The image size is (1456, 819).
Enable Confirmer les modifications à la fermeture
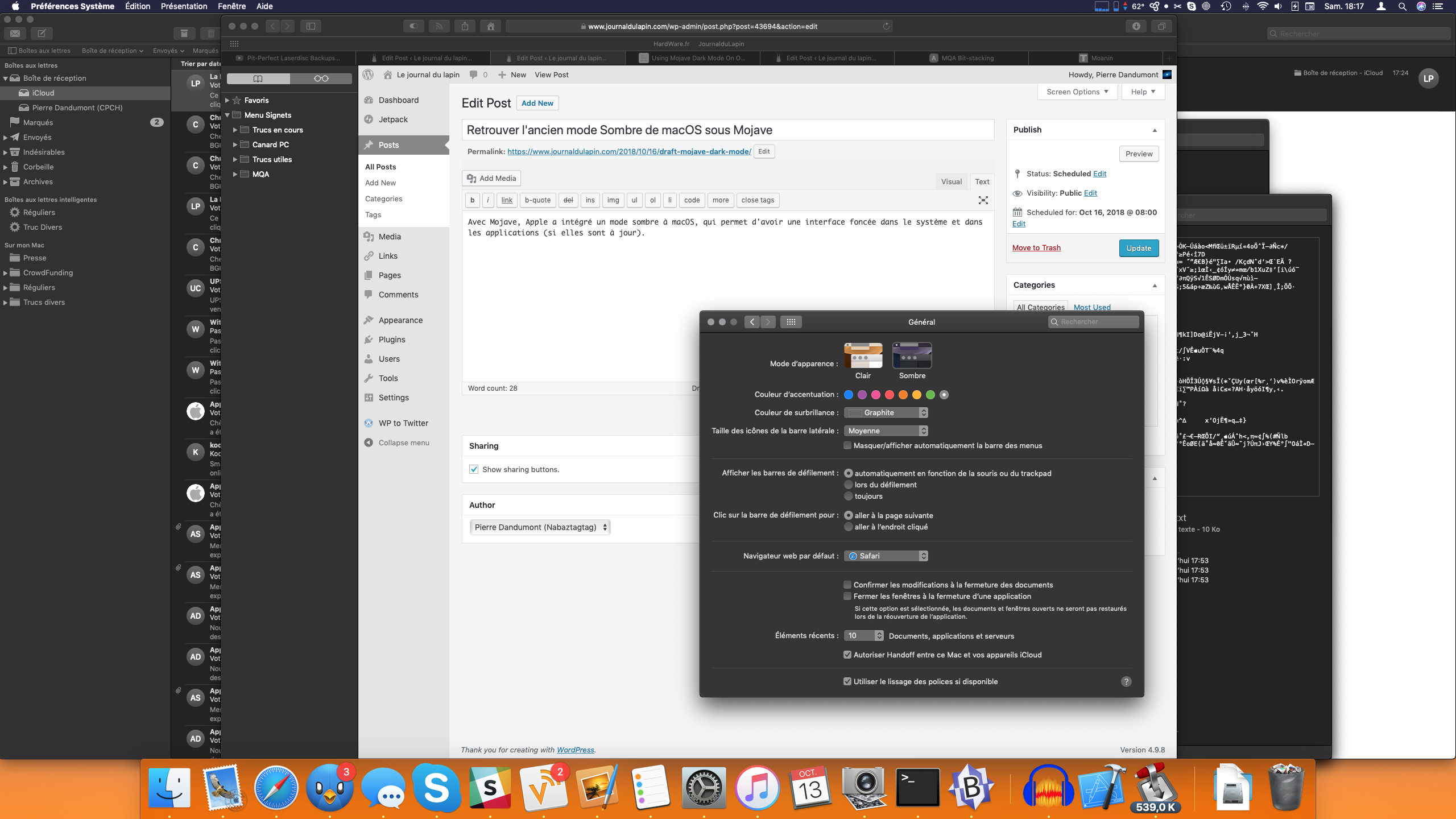tap(847, 585)
